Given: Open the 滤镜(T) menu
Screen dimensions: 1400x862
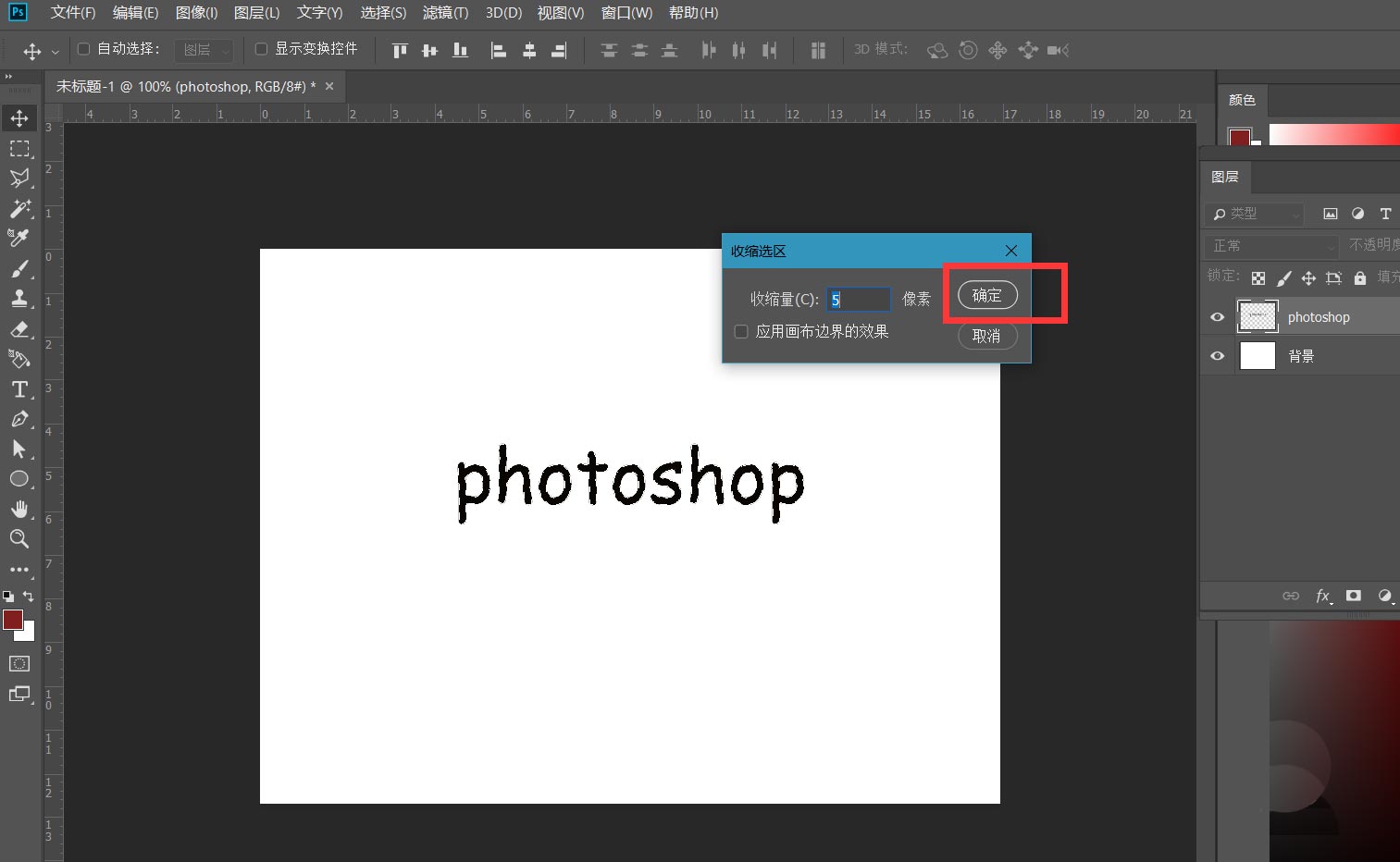Looking at the screenshot, I should pos(445,13).
